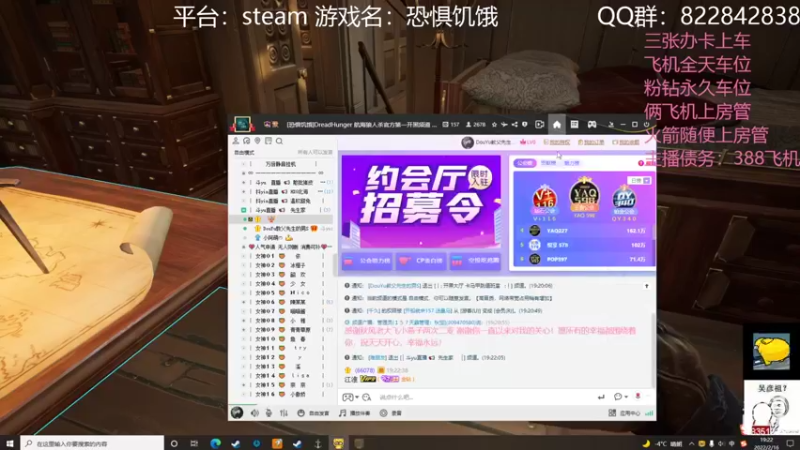
Task: Switch to the 公会榜 ranking tab
Action: 524,163
